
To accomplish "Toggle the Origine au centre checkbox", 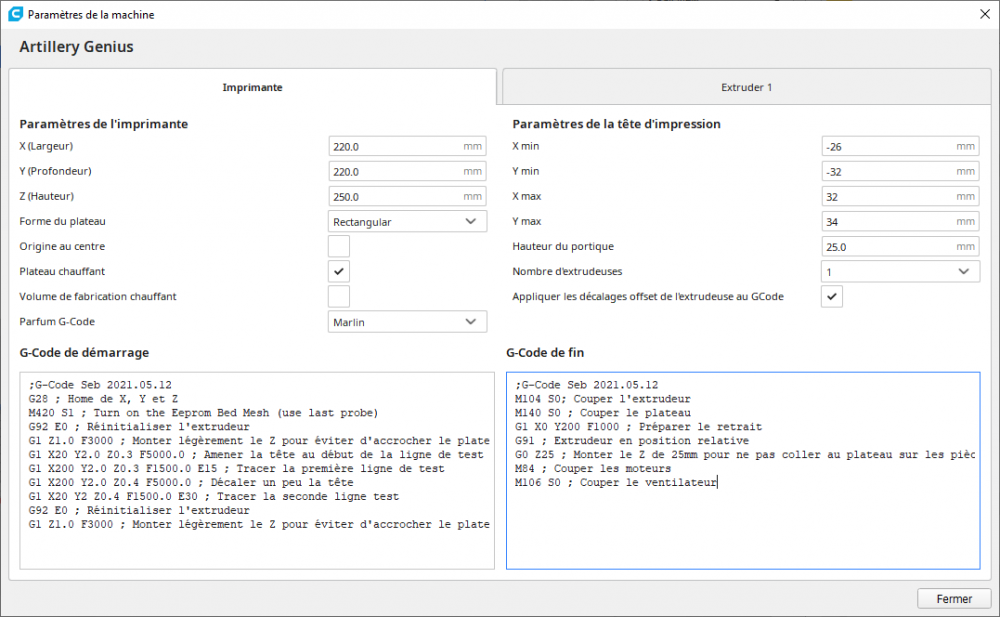I will 339,246.
